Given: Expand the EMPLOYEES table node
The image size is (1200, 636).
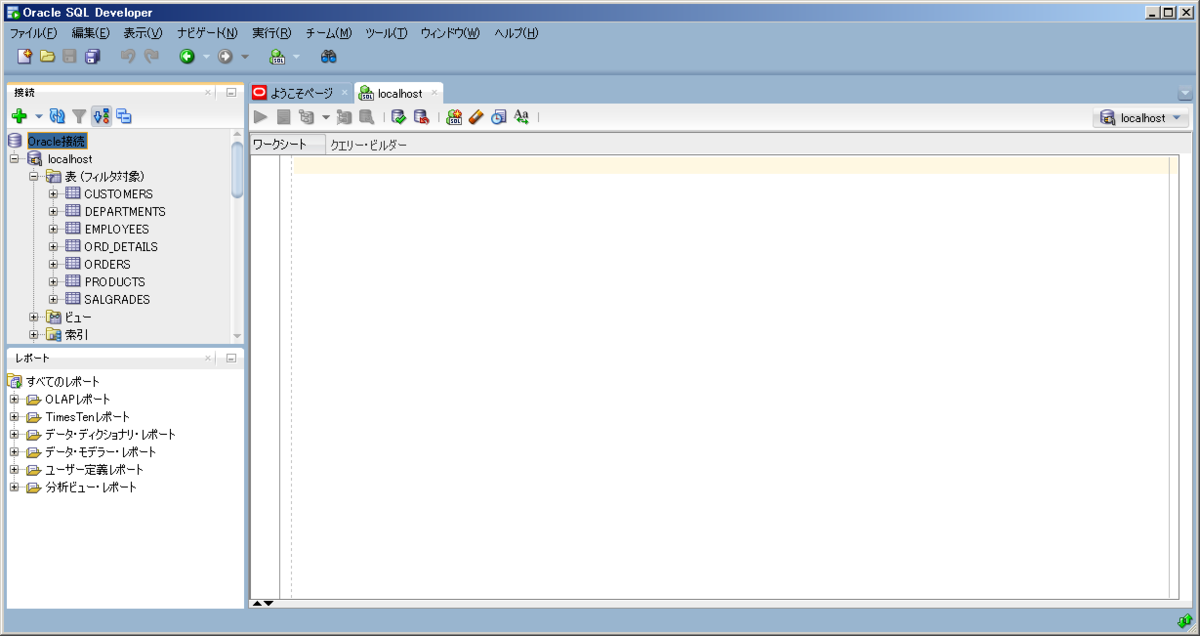Looking at the screenshot, I should tap(52, 228).
